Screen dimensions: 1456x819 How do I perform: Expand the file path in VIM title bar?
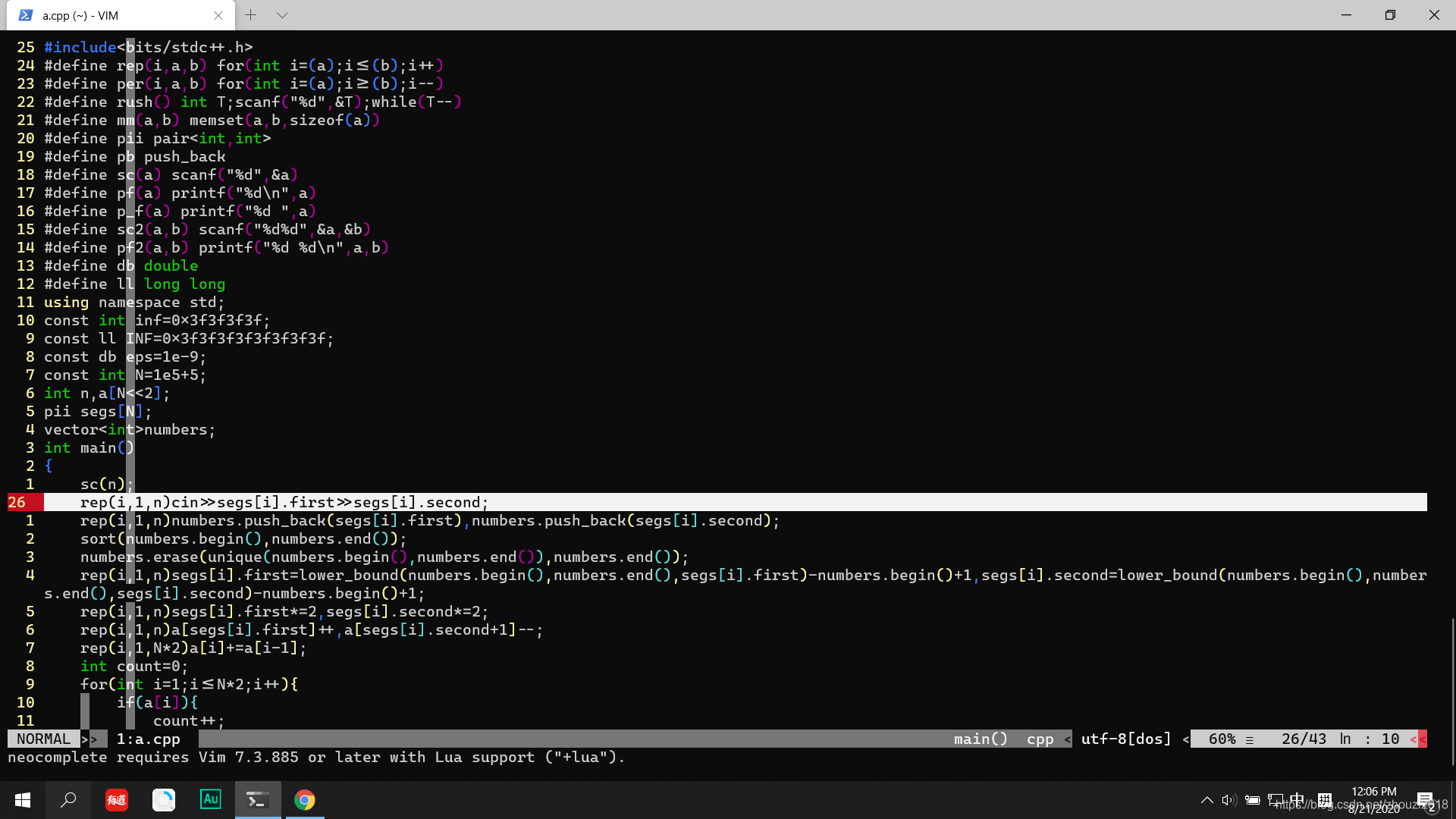84,15
